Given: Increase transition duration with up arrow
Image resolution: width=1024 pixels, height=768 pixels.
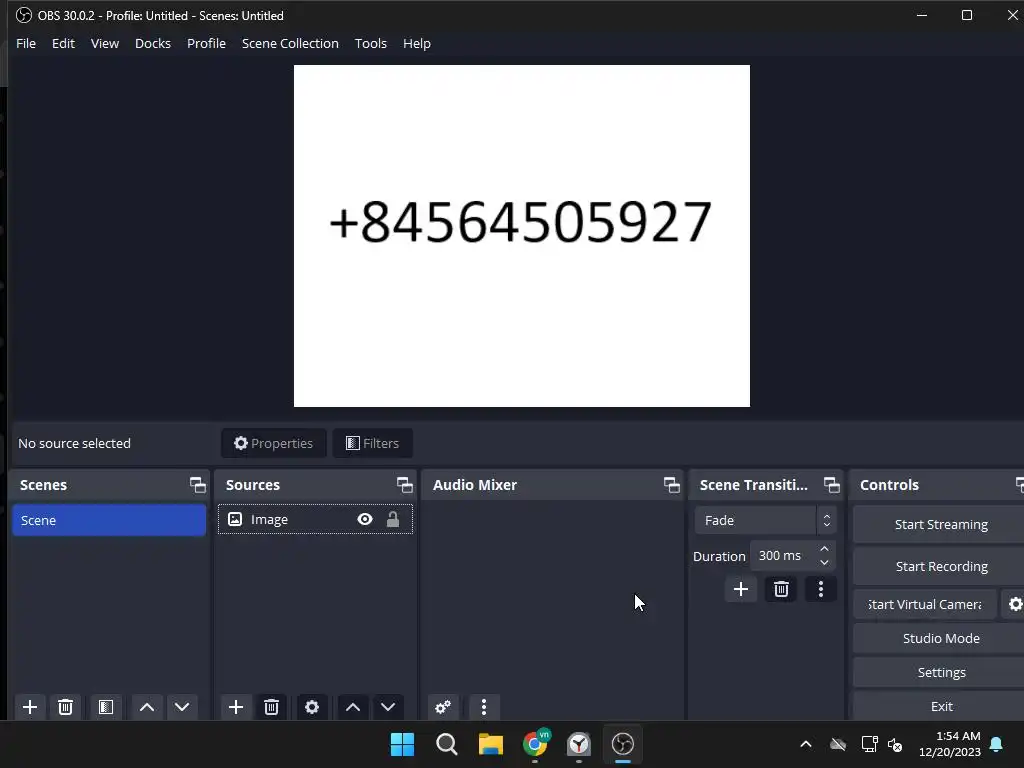Looking at the screenshot, I should coord(824,549).
